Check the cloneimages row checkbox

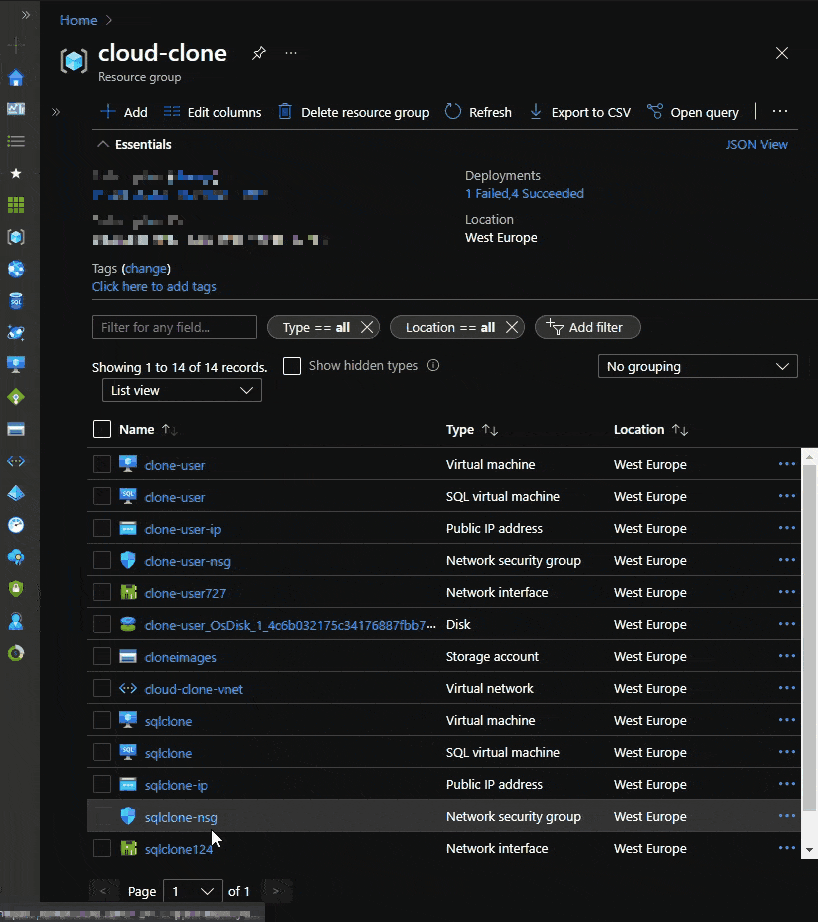102,656
